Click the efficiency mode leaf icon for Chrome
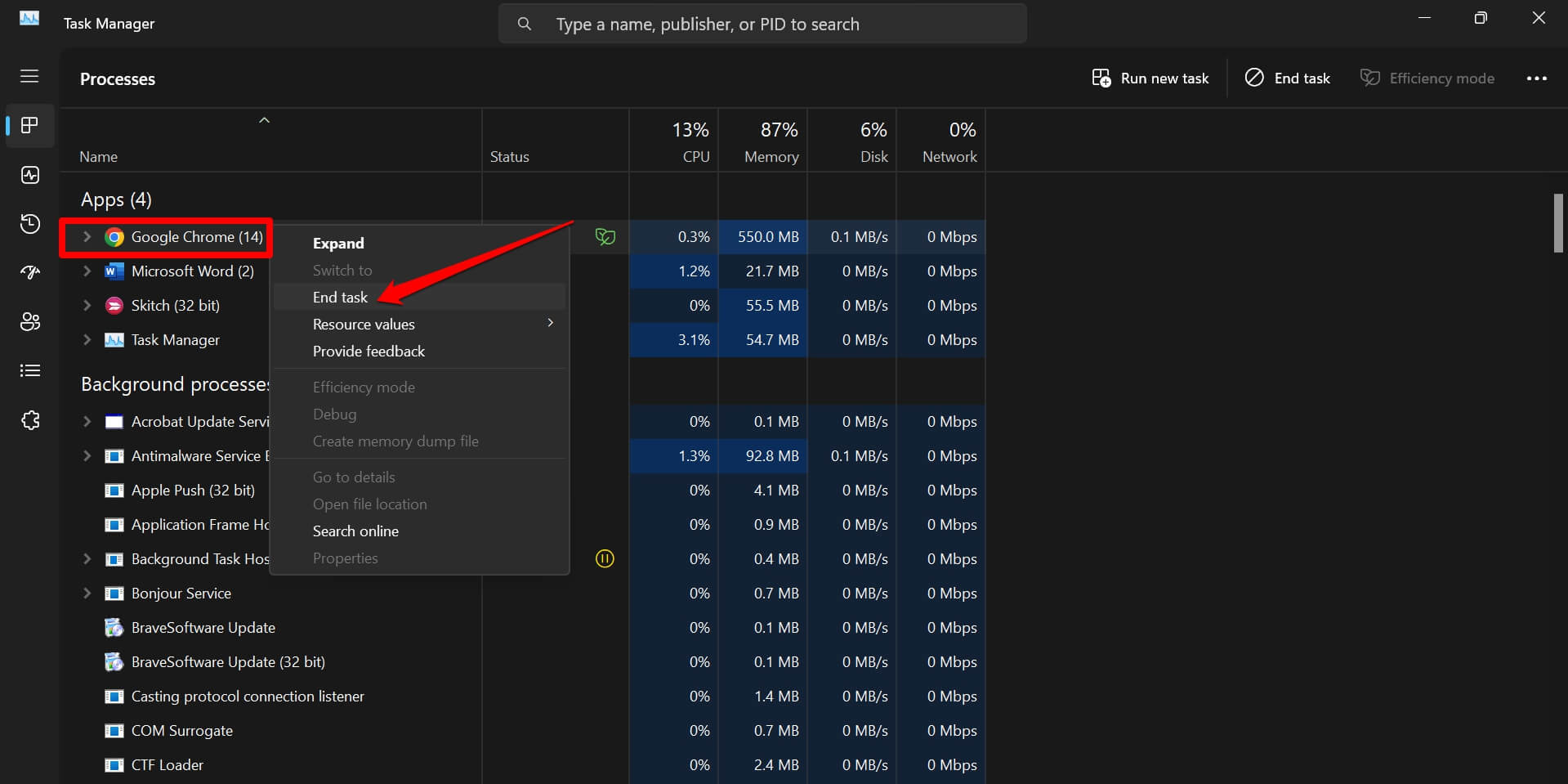 click(605, 237)
